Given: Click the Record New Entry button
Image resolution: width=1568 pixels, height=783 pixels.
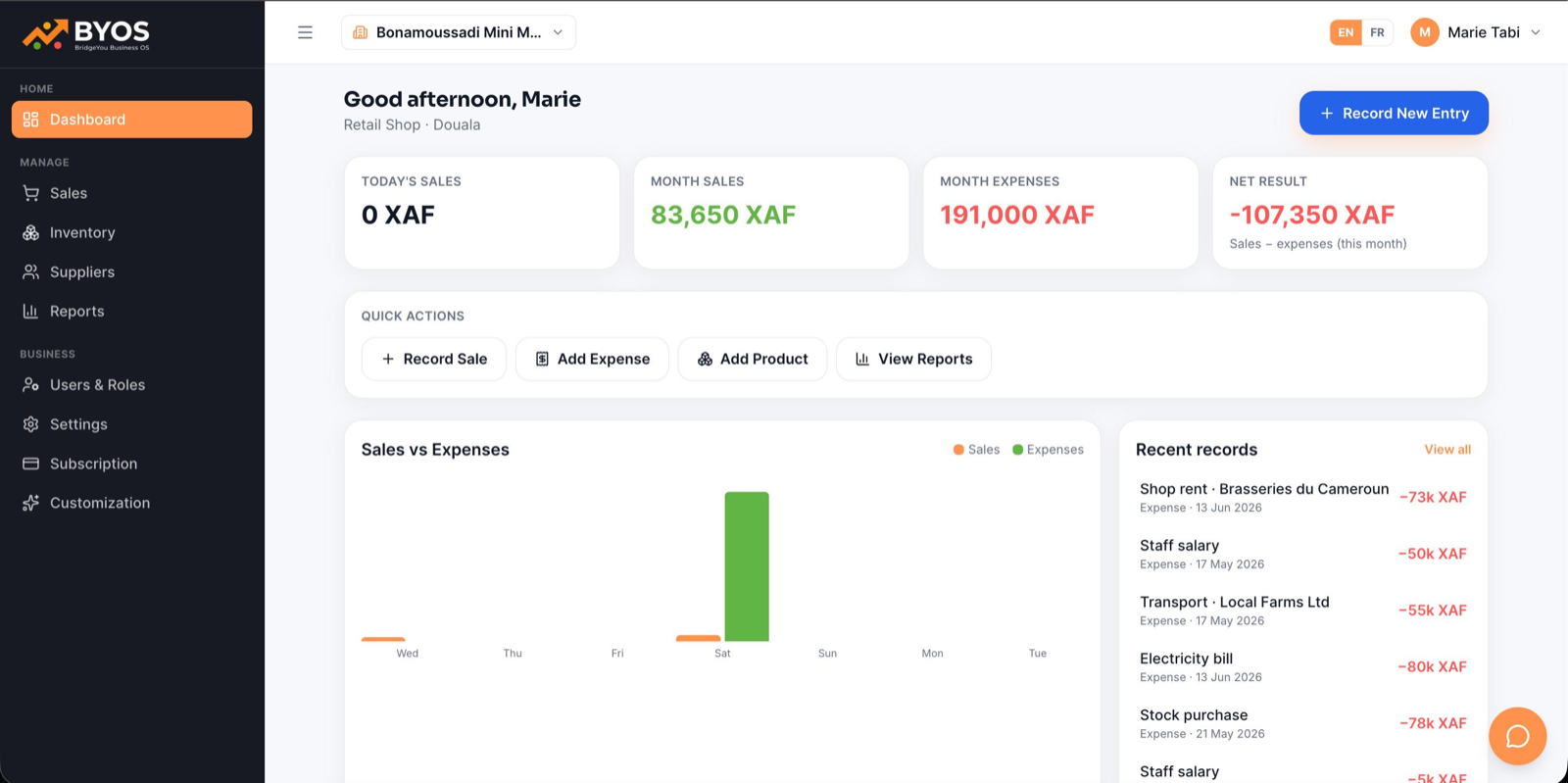Looking at the screenshot, I should [x=1394, y=113].
